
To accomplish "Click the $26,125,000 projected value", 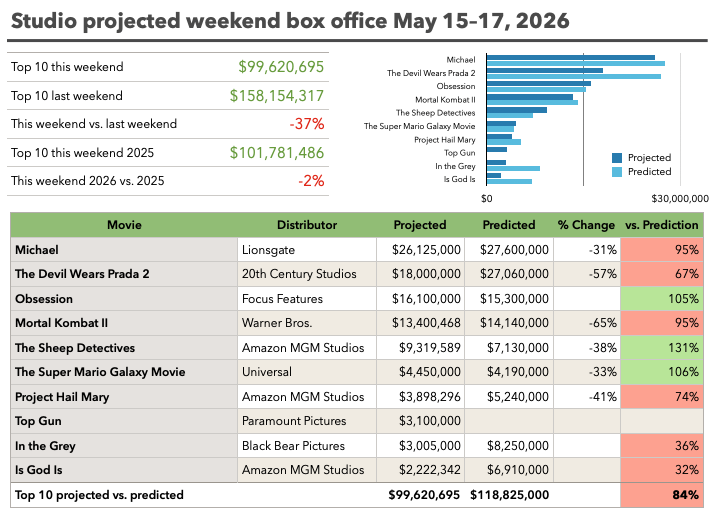I will click(x=426, y=249).
